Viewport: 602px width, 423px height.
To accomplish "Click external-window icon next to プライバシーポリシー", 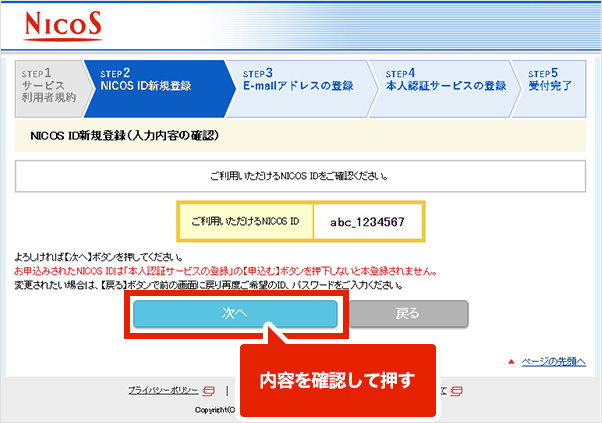I will (208, 390).
